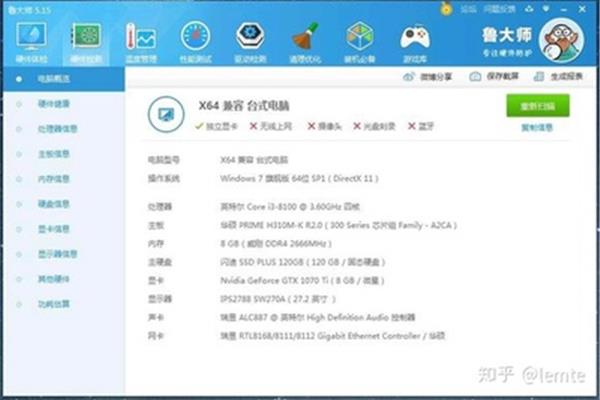Select 电脑概览 in the sidebar
The width and height of the screenshot is (600, 400).
coord(64,79)
